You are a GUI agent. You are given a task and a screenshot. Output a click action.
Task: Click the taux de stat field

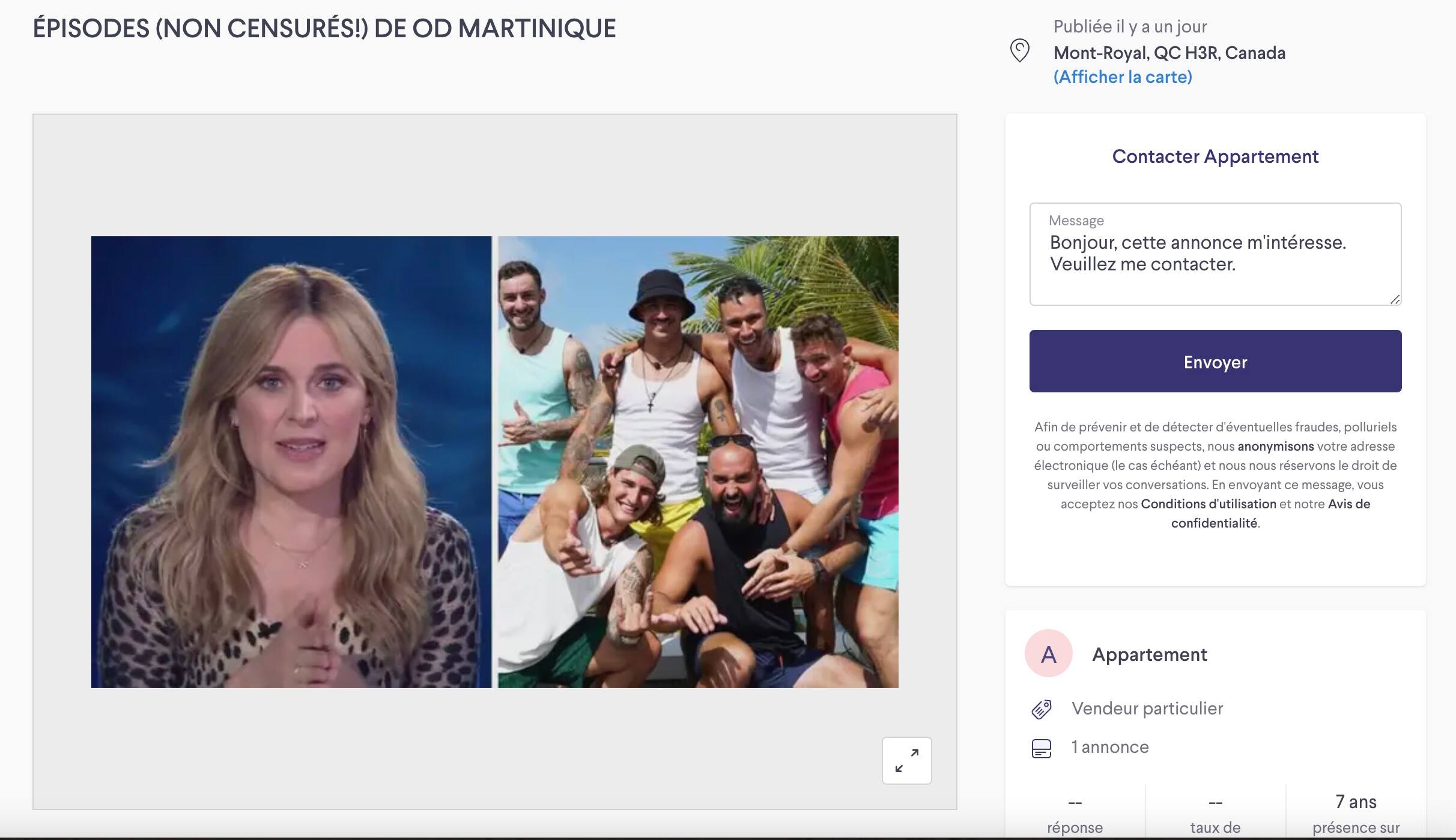1215,814
